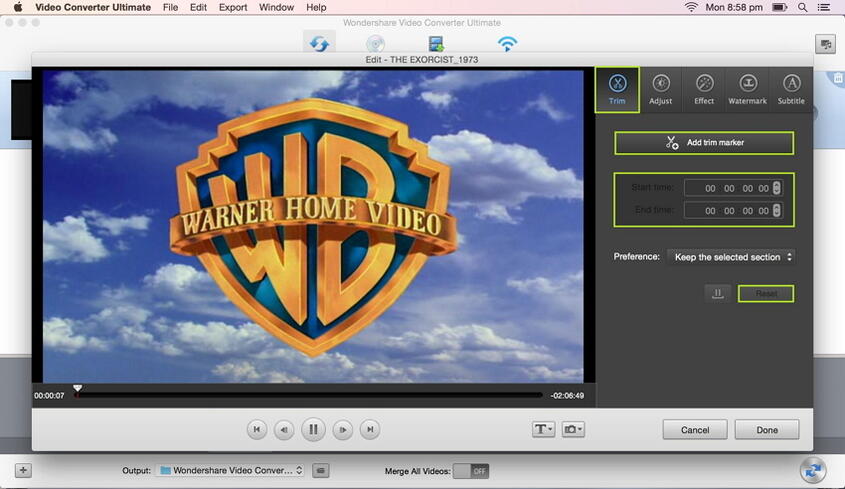Select the Burn disc icon in the toolbar
This screenshot has height=489, width=845.
(x=375, y=44)
